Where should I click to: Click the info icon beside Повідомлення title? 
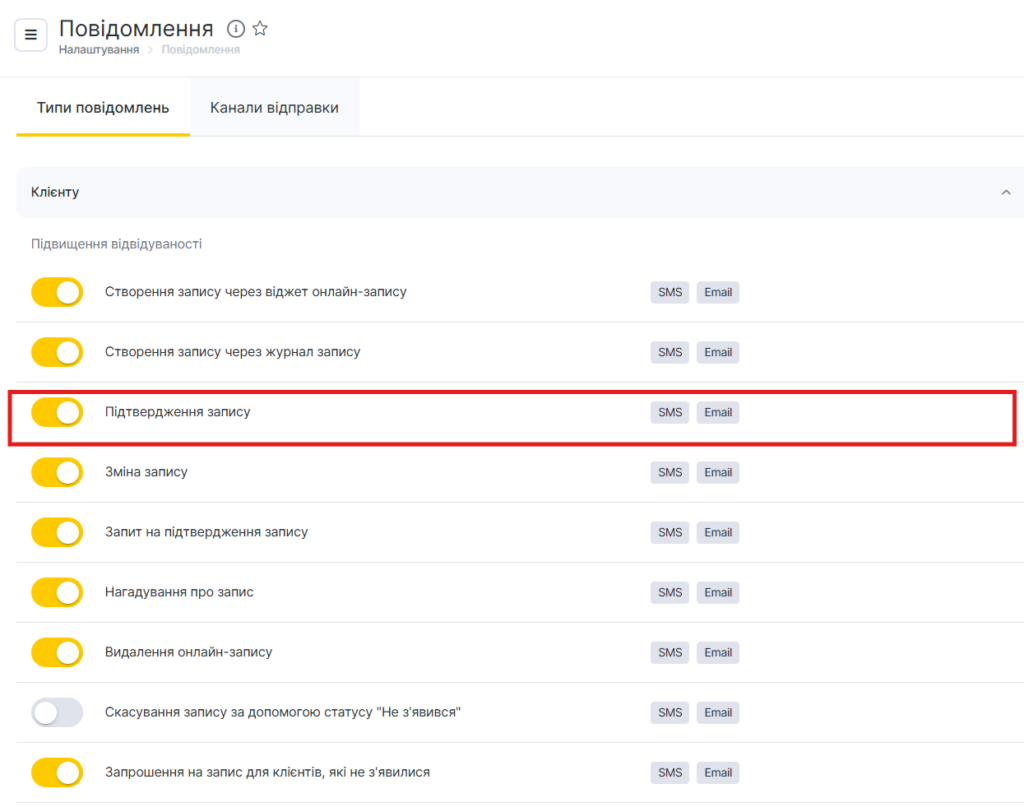click(236, 29)
